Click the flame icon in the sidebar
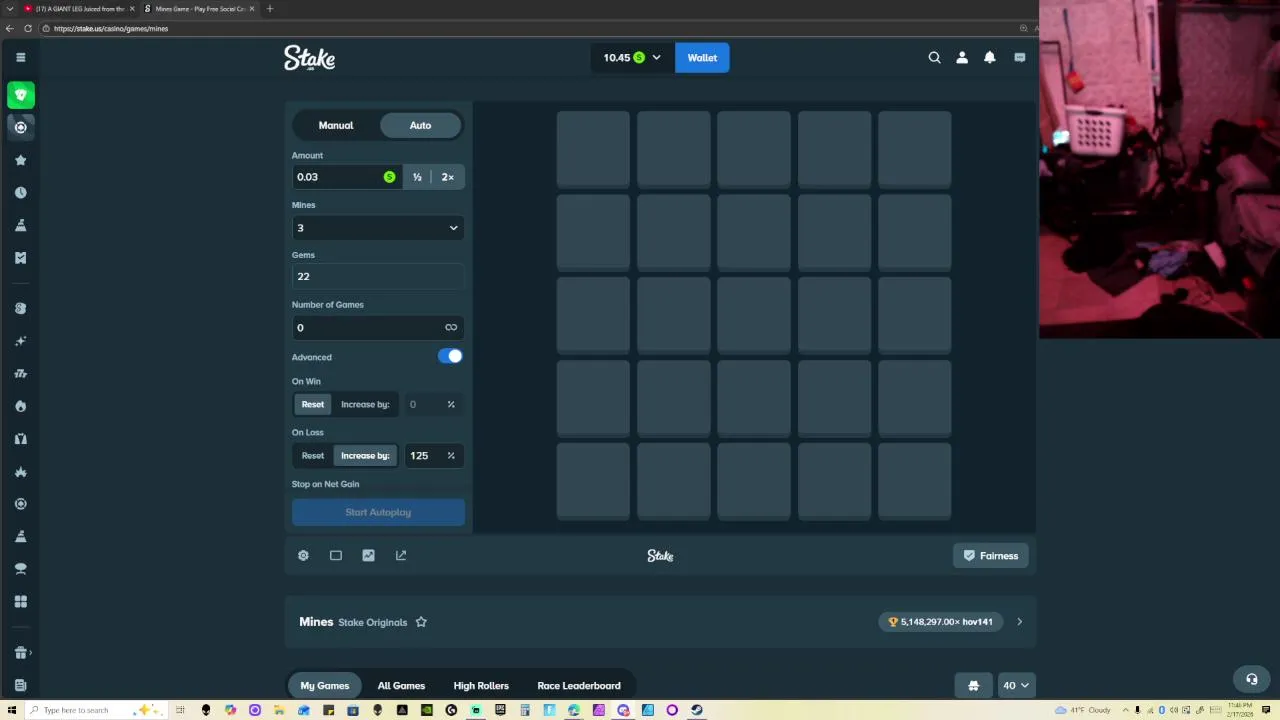 [x=20, y=406]
